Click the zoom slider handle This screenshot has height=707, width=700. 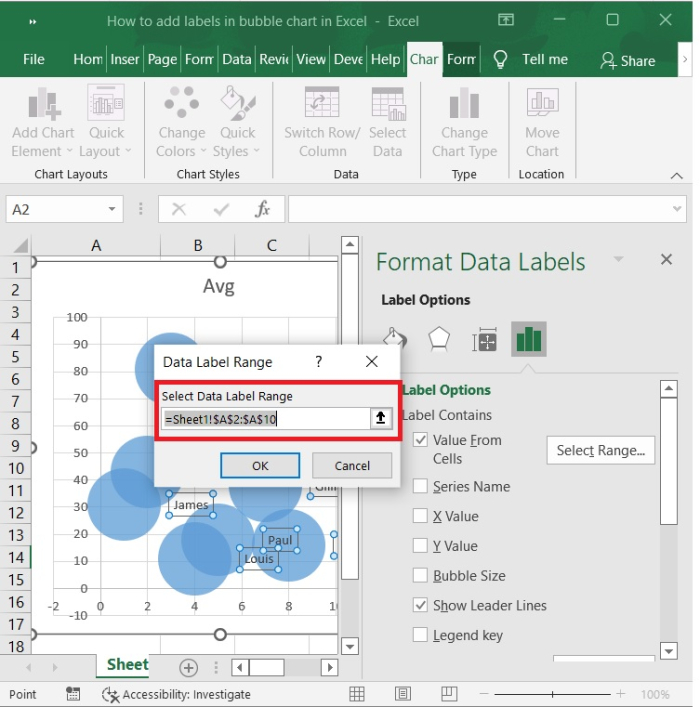point(552,694)
